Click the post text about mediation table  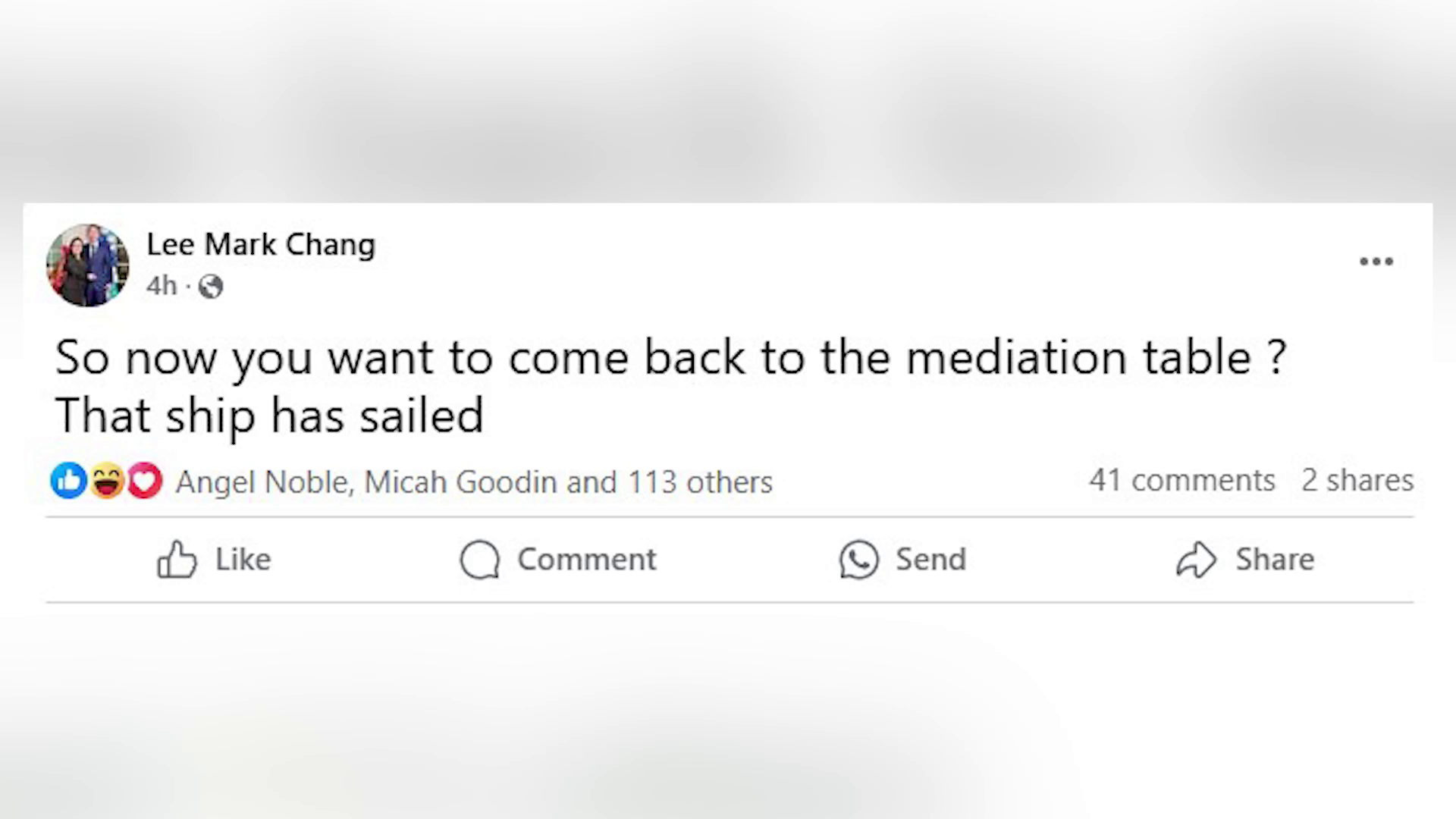[671, 387]
